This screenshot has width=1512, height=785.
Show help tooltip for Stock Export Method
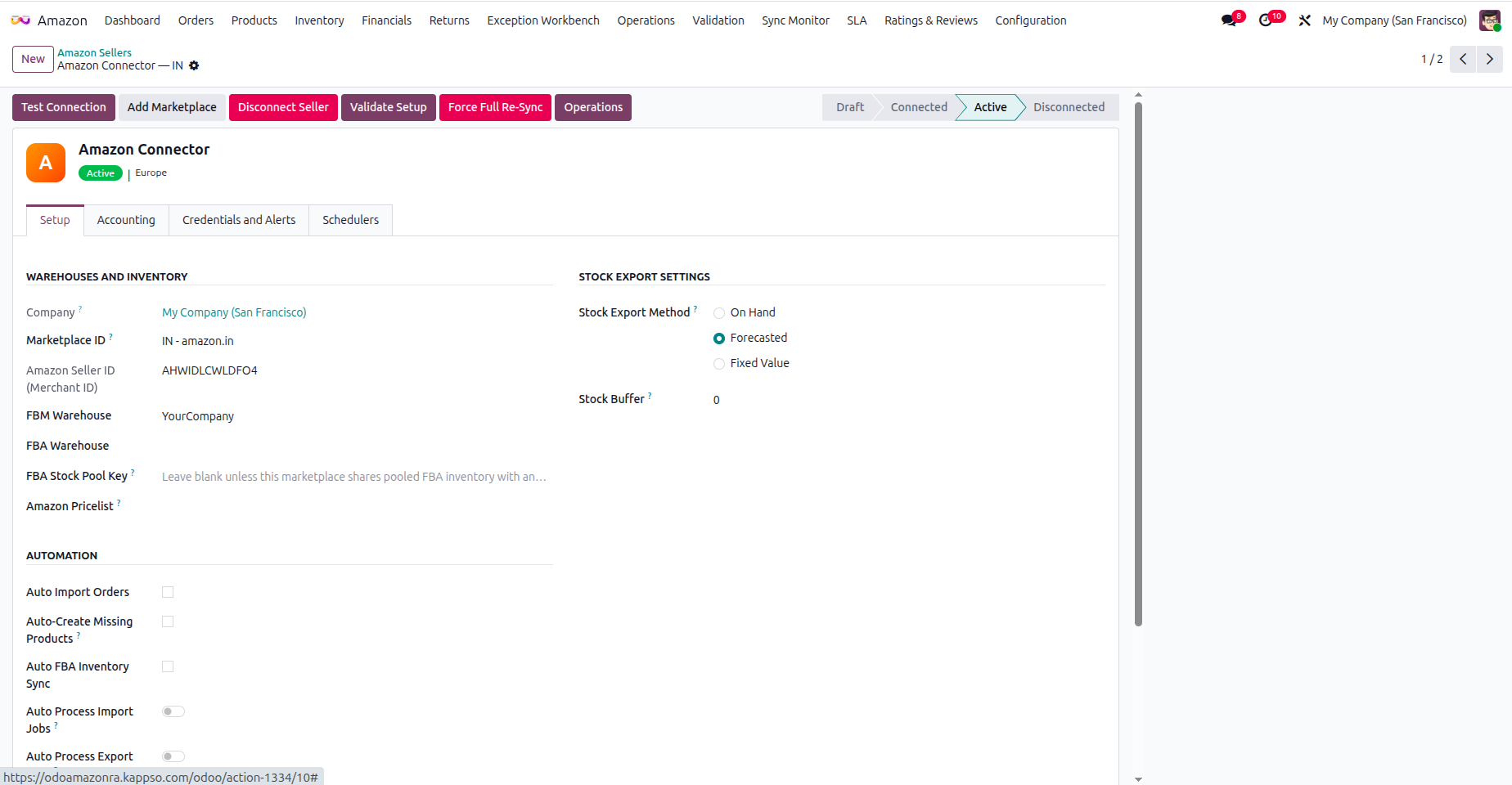tap(695, 309)
